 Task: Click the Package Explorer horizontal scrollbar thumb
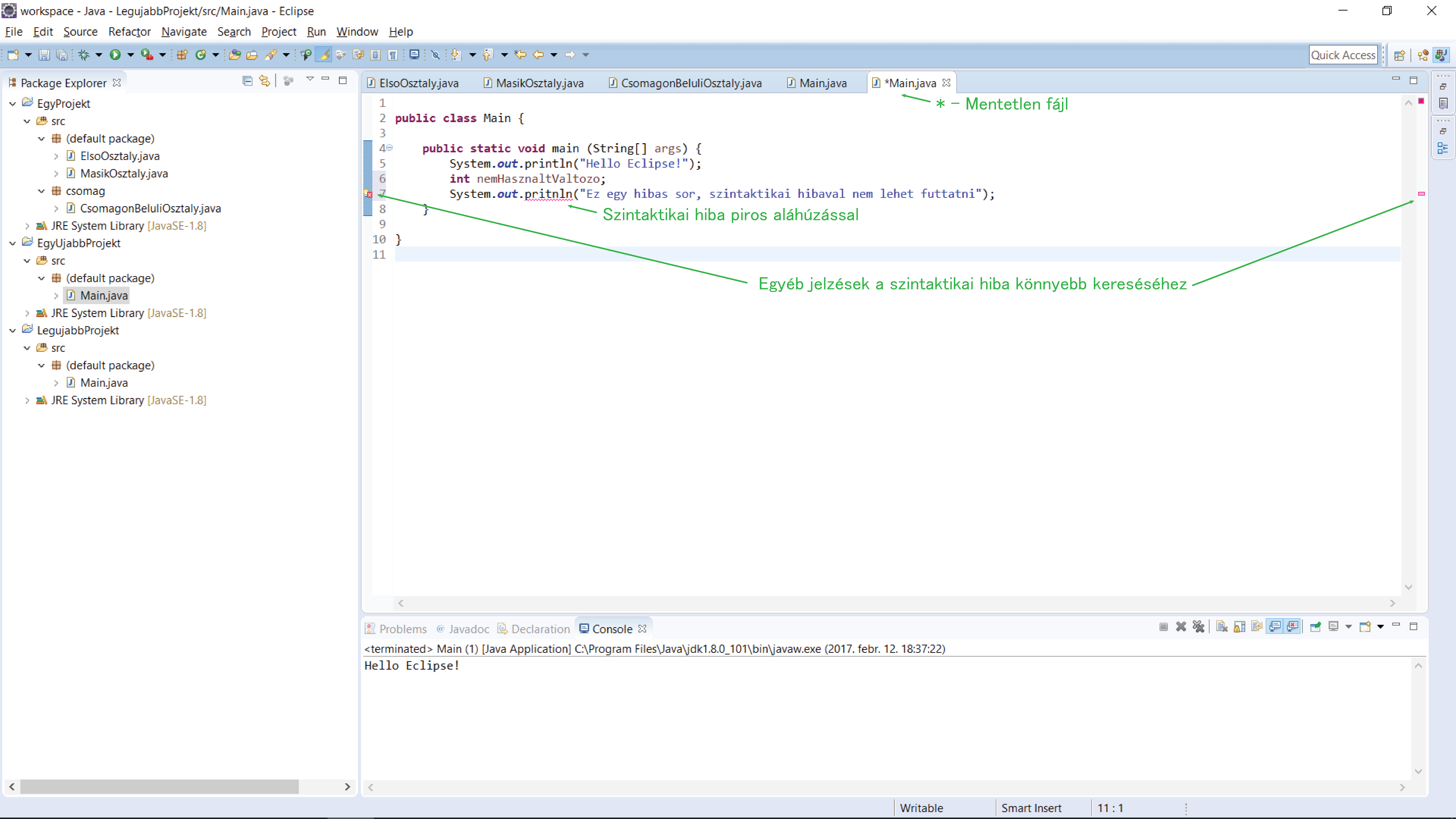pos(159,787)
